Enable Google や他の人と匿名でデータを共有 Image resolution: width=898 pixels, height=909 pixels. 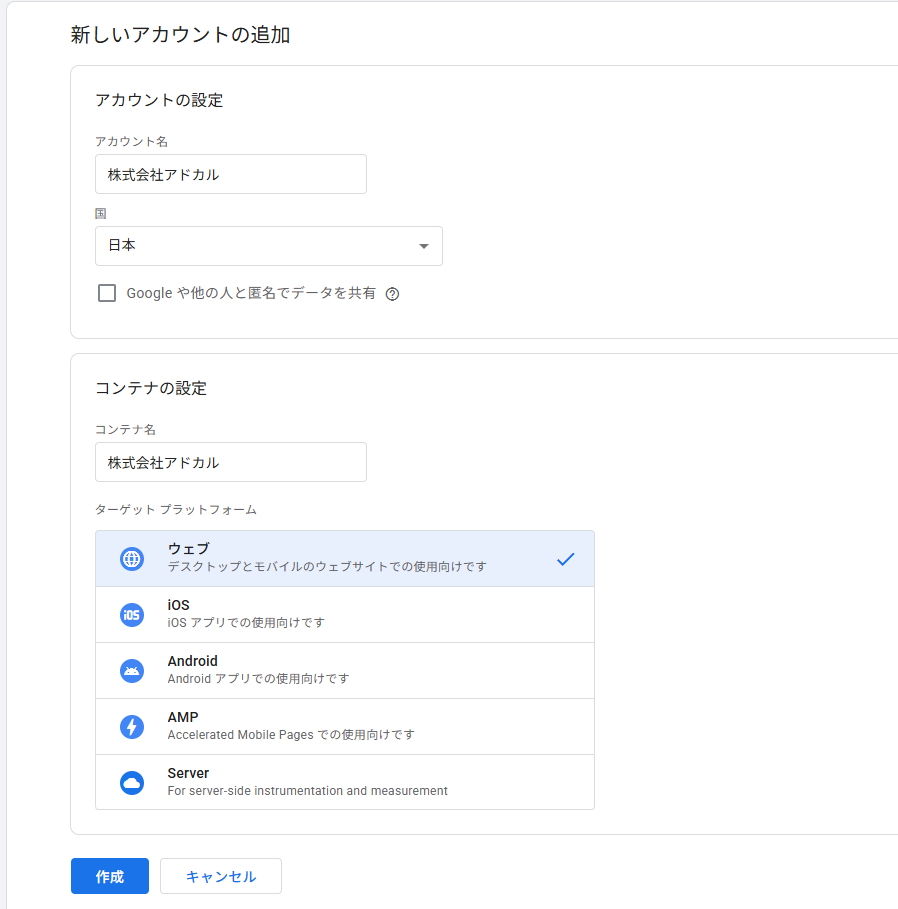coord(107,292)
